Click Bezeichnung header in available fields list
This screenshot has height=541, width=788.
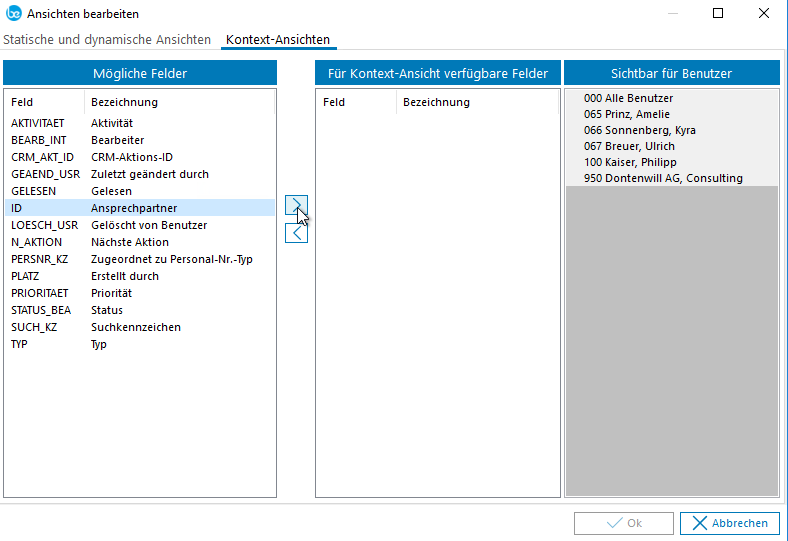coord(436,102)
